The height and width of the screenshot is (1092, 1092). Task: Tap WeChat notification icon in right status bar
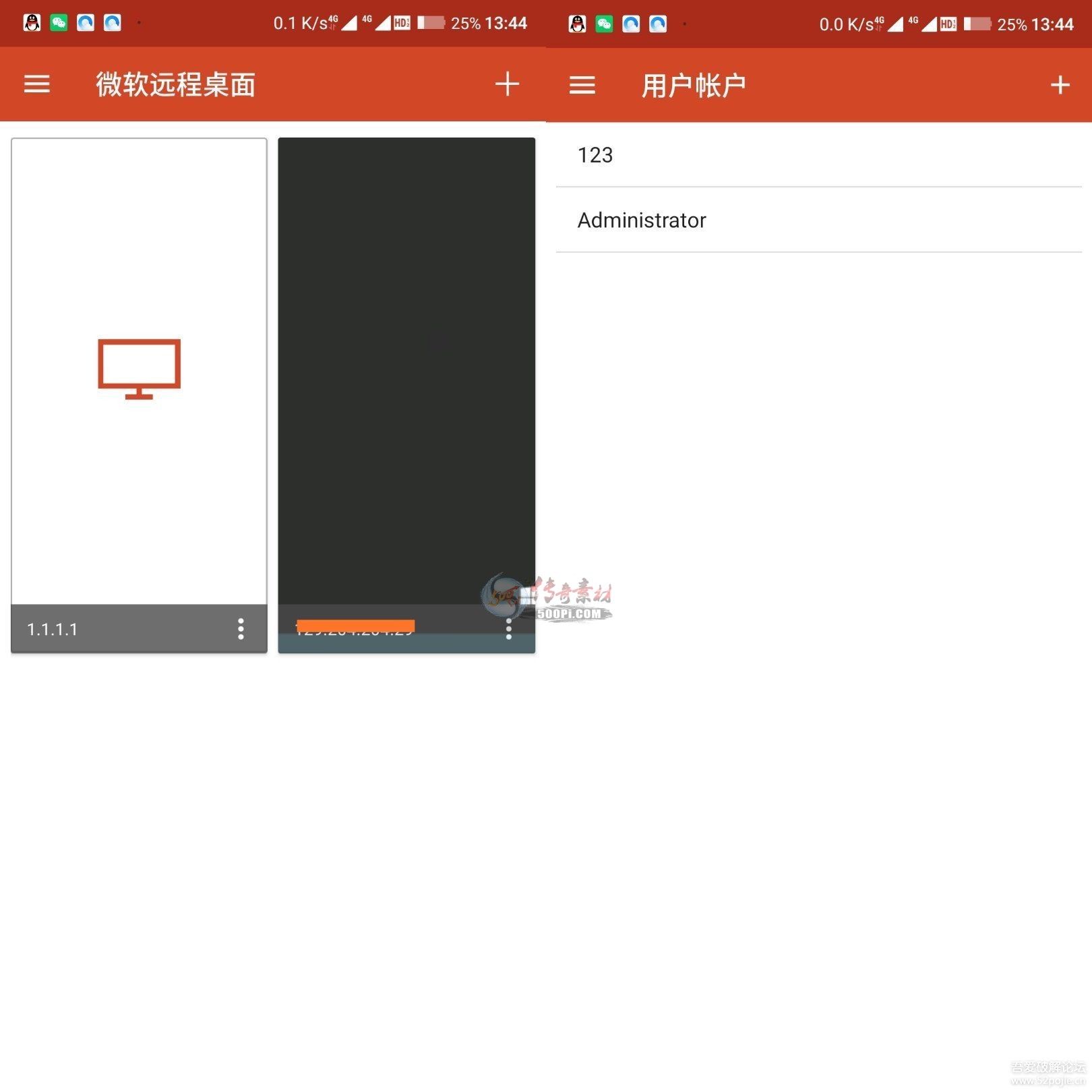click(605, 24)
